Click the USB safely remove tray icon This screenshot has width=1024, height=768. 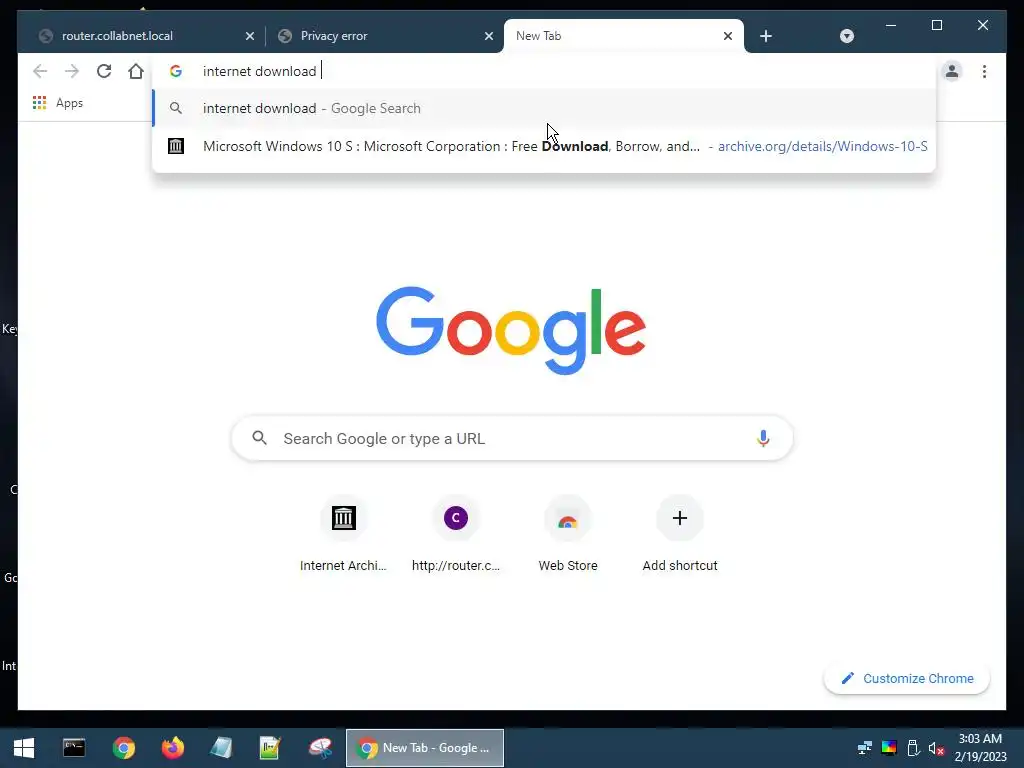(913, 748)
